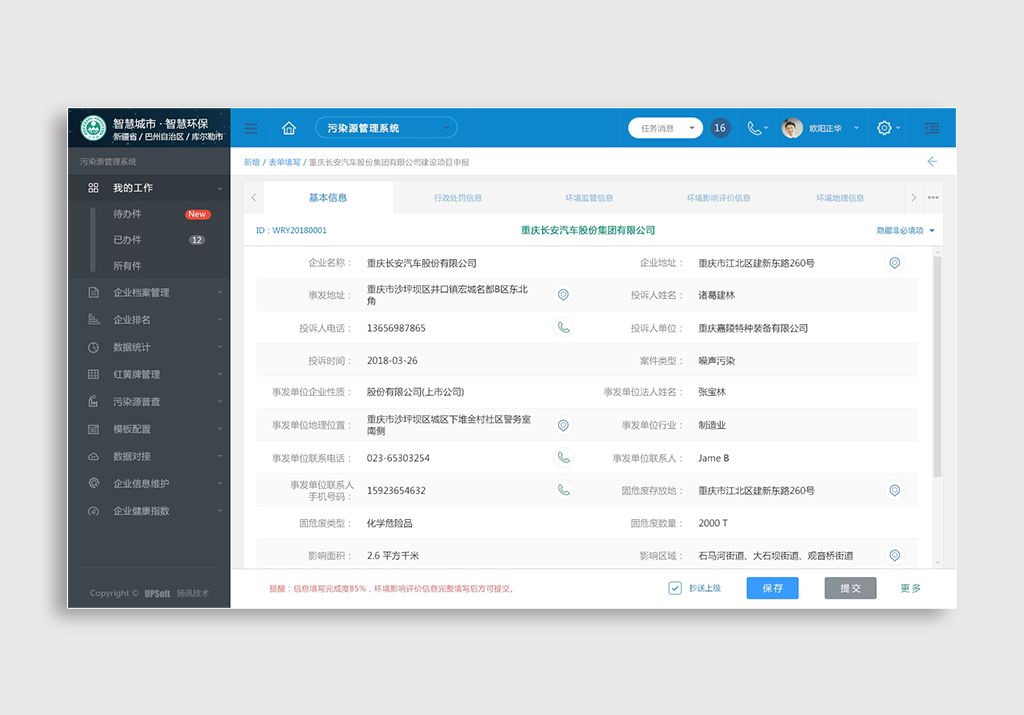Click the 投诉时间 field 2018-03-26
The image size is (1024, 715).
[392, 360]
